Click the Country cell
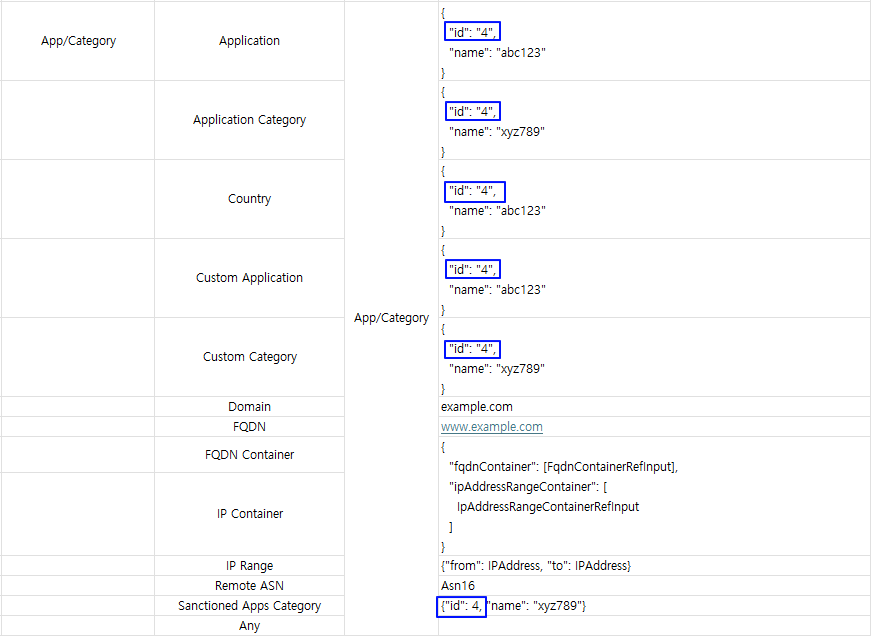Viewport: 871px width, 636px height. [249, 199]
